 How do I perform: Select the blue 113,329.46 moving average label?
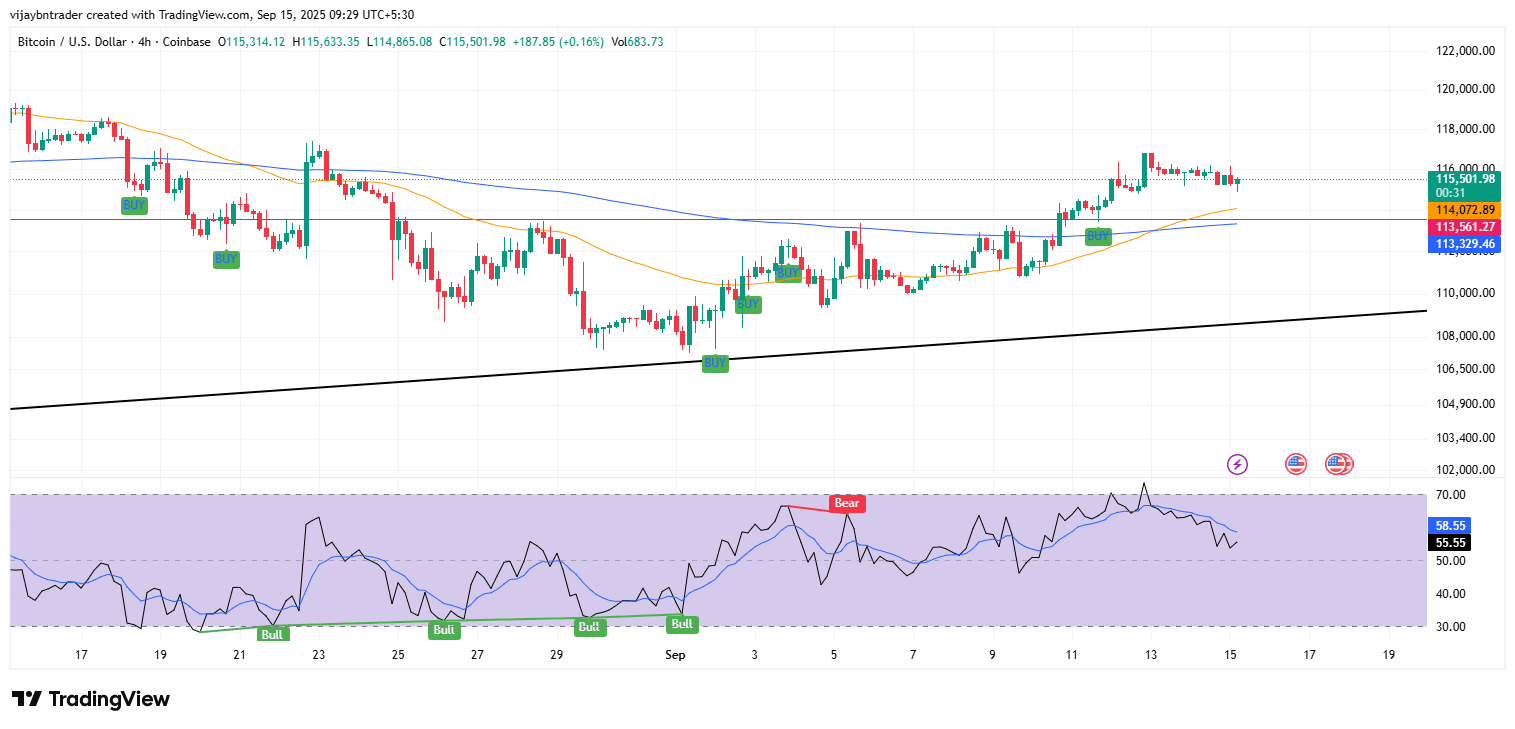pos(1464,243)
